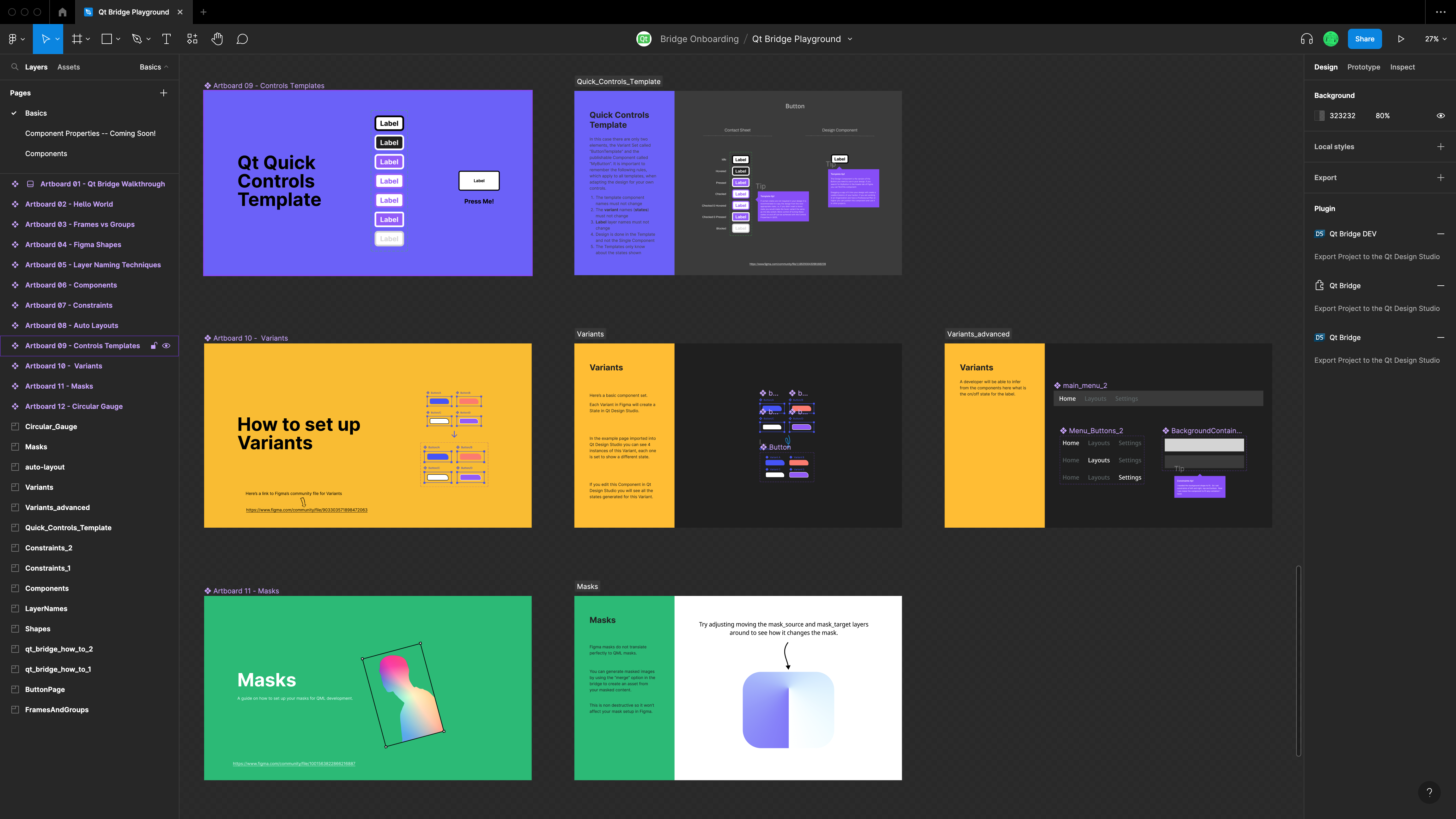
Task: Switch to the Assets tab
Action: tap(68, 67)
